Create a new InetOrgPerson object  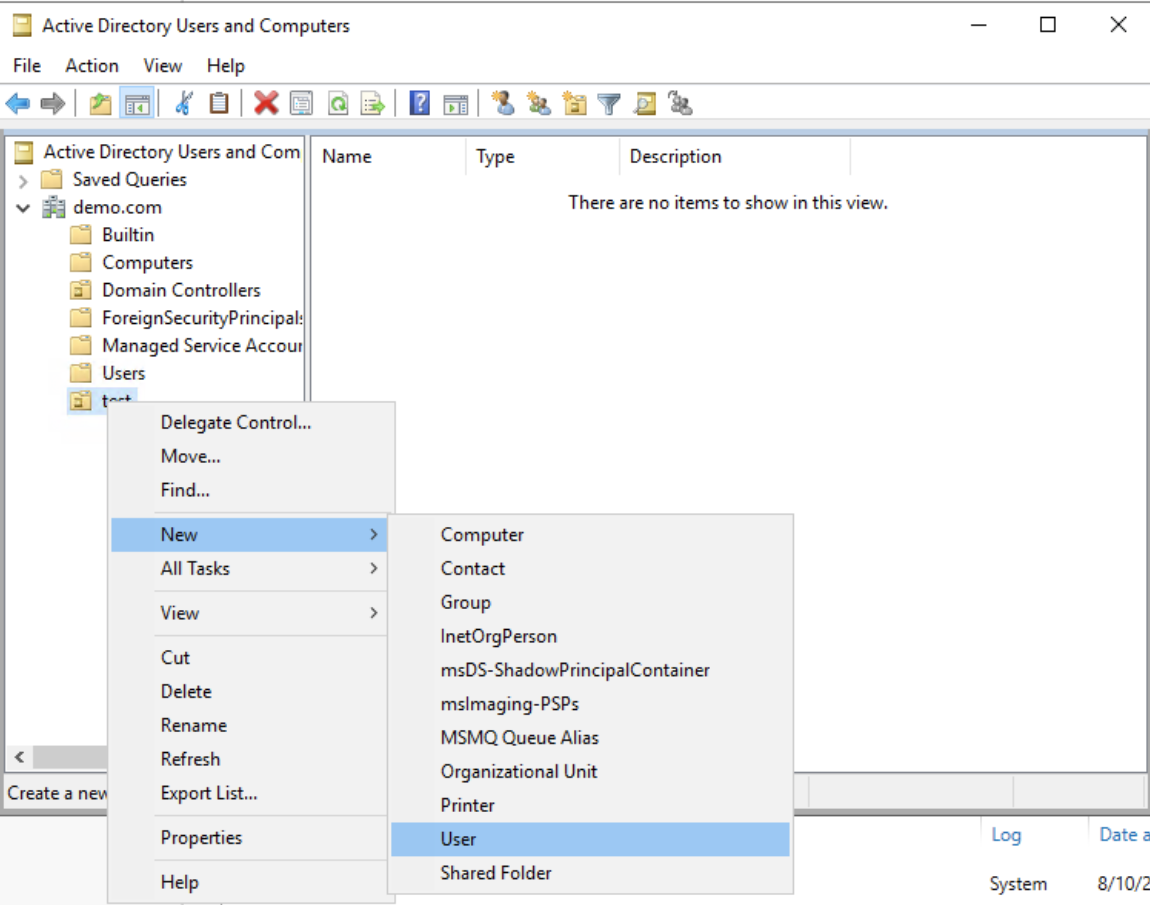(x=590, y=636)
